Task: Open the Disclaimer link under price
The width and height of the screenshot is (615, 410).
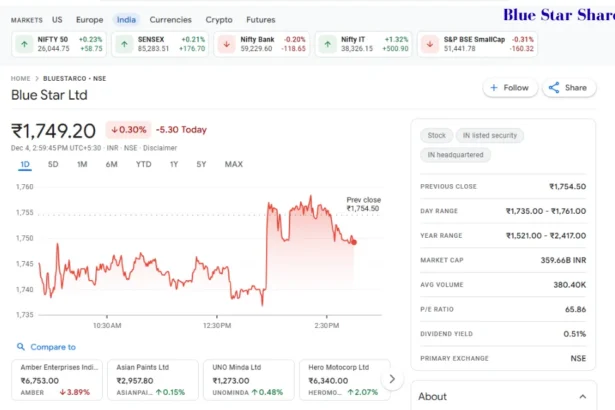Action: (x=160, y=148)
